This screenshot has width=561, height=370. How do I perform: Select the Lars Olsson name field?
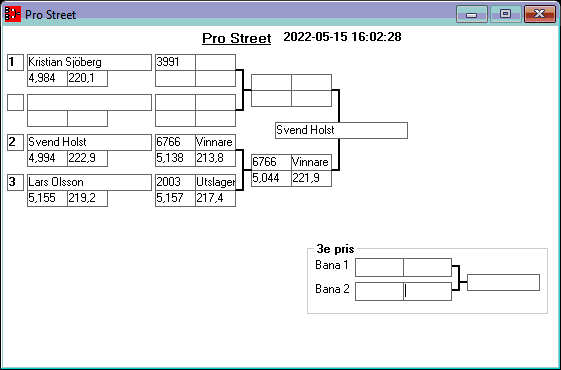[x=89, y=182]
